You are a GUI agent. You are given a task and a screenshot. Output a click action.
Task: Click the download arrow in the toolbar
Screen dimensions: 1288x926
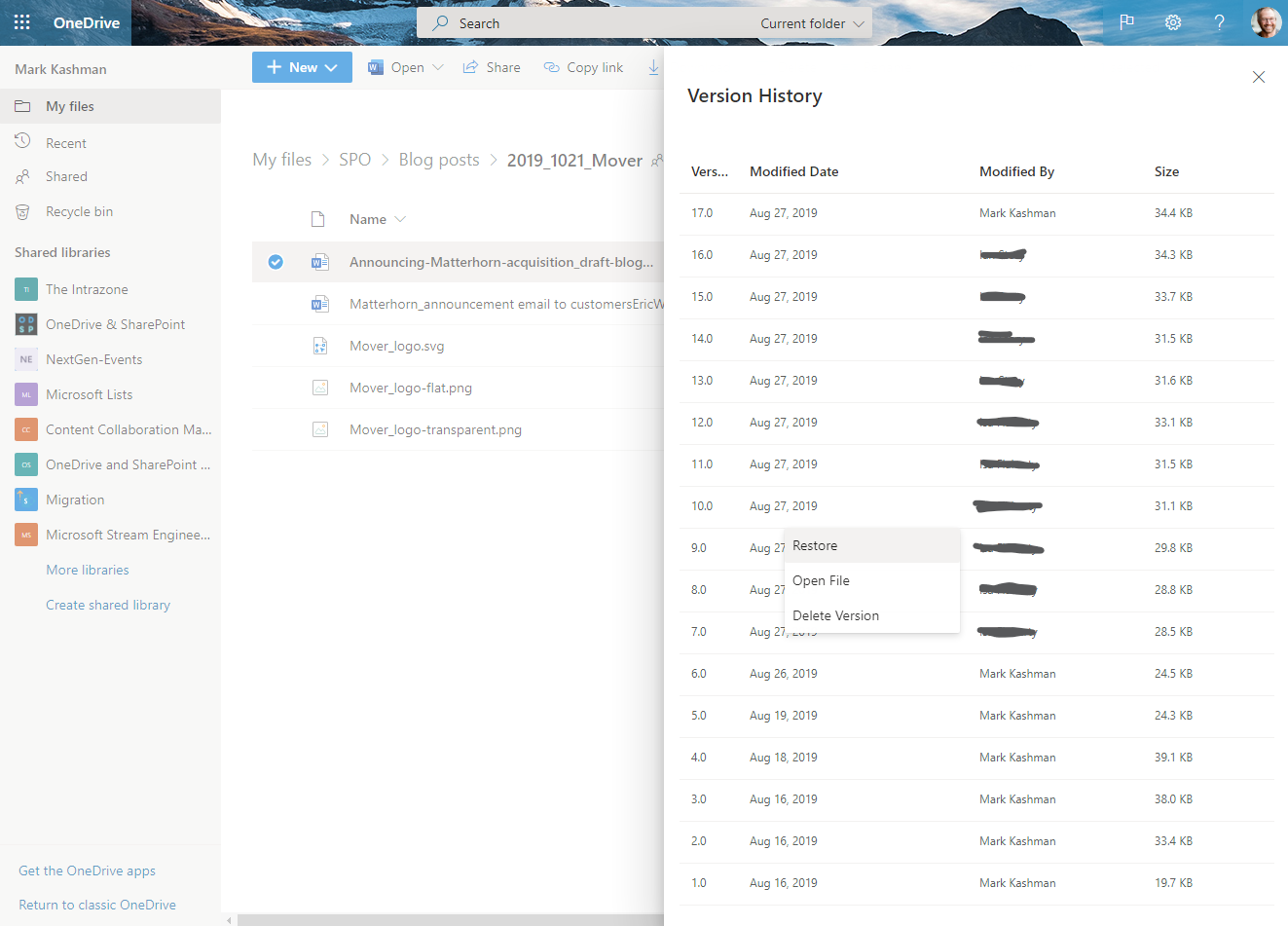(x=653, y=67)
